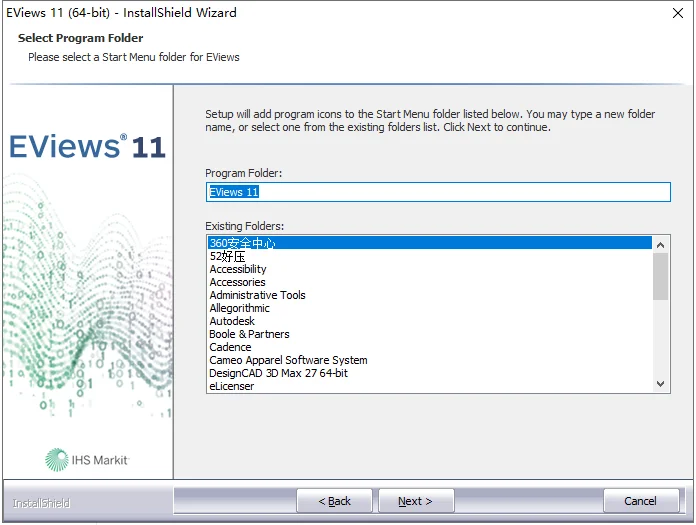Pick Allegorithmic from existing folders
The height and width of the screenshot is (525, 696).
(x=239, y=308)
